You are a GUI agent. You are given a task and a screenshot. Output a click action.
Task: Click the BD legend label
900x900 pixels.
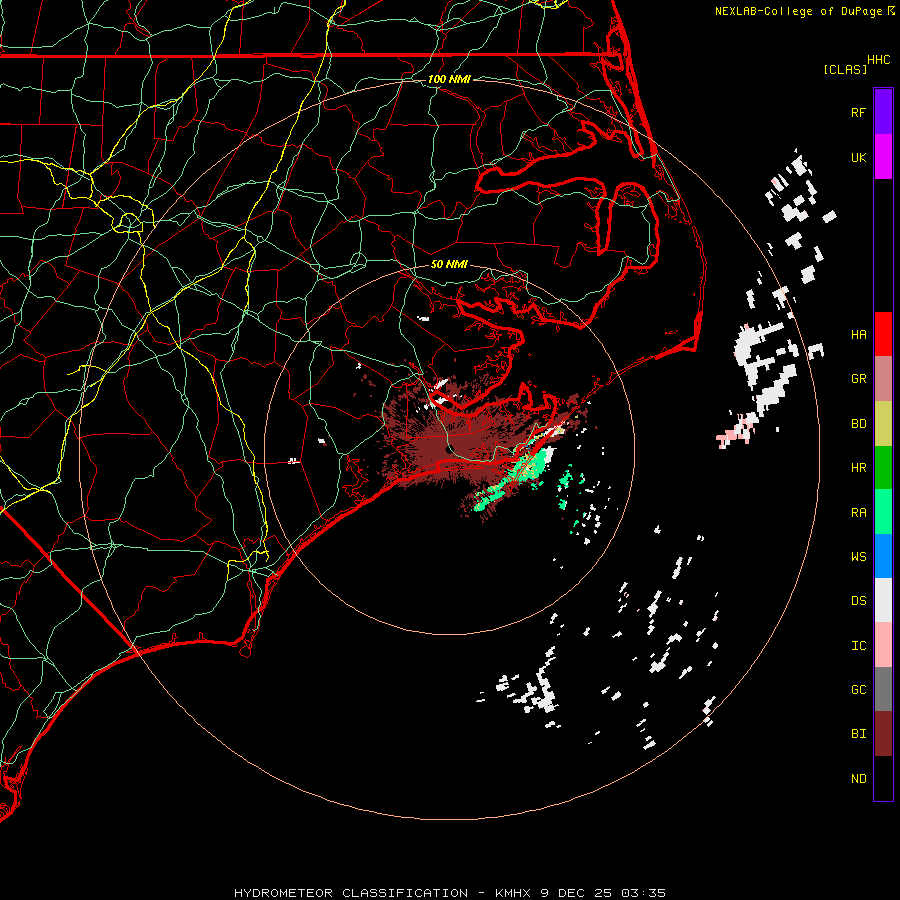click(x=859, y=424)
